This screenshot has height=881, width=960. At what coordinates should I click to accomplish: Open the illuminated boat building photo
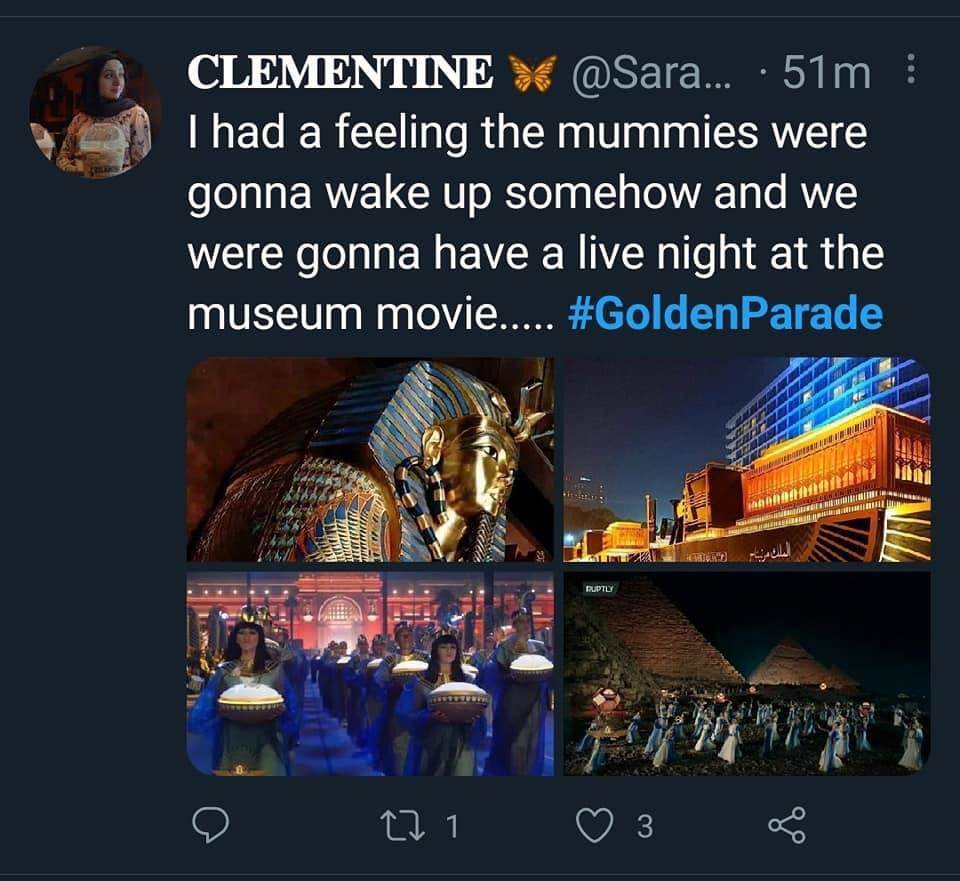pyautogui.click(x=747, y=459)
